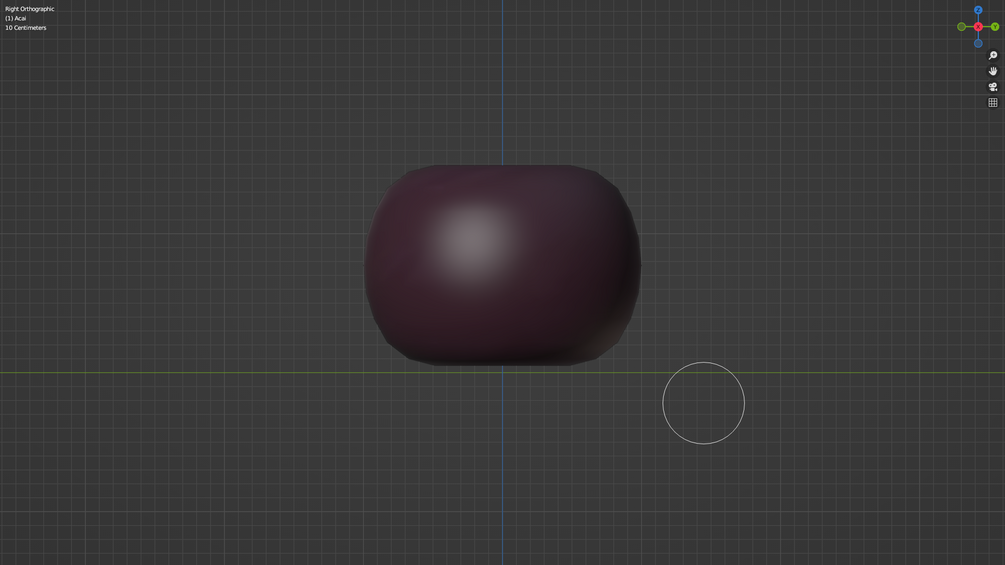Click the green Y axis gizmo handle

click(x=995, y=27)
